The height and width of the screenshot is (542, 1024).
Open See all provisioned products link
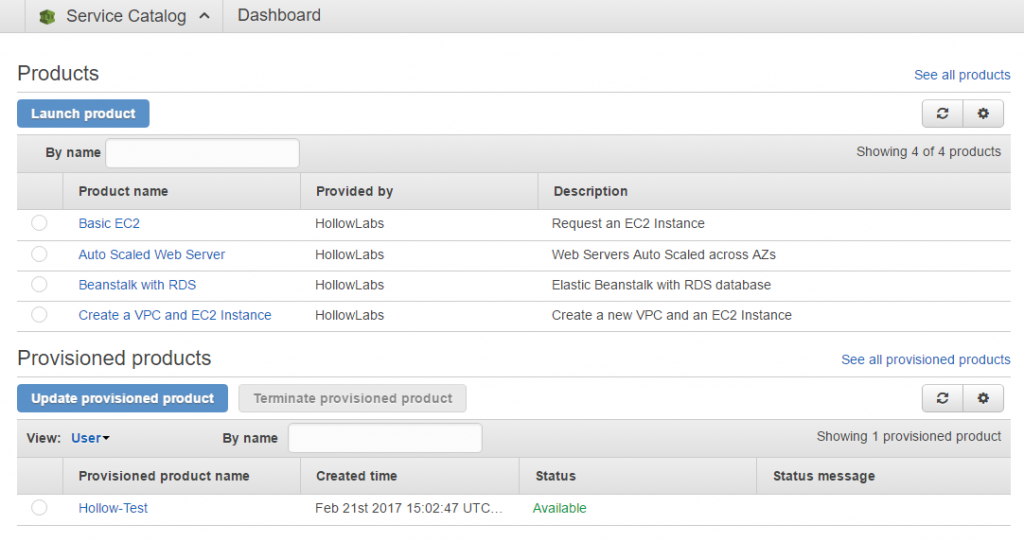925,360
